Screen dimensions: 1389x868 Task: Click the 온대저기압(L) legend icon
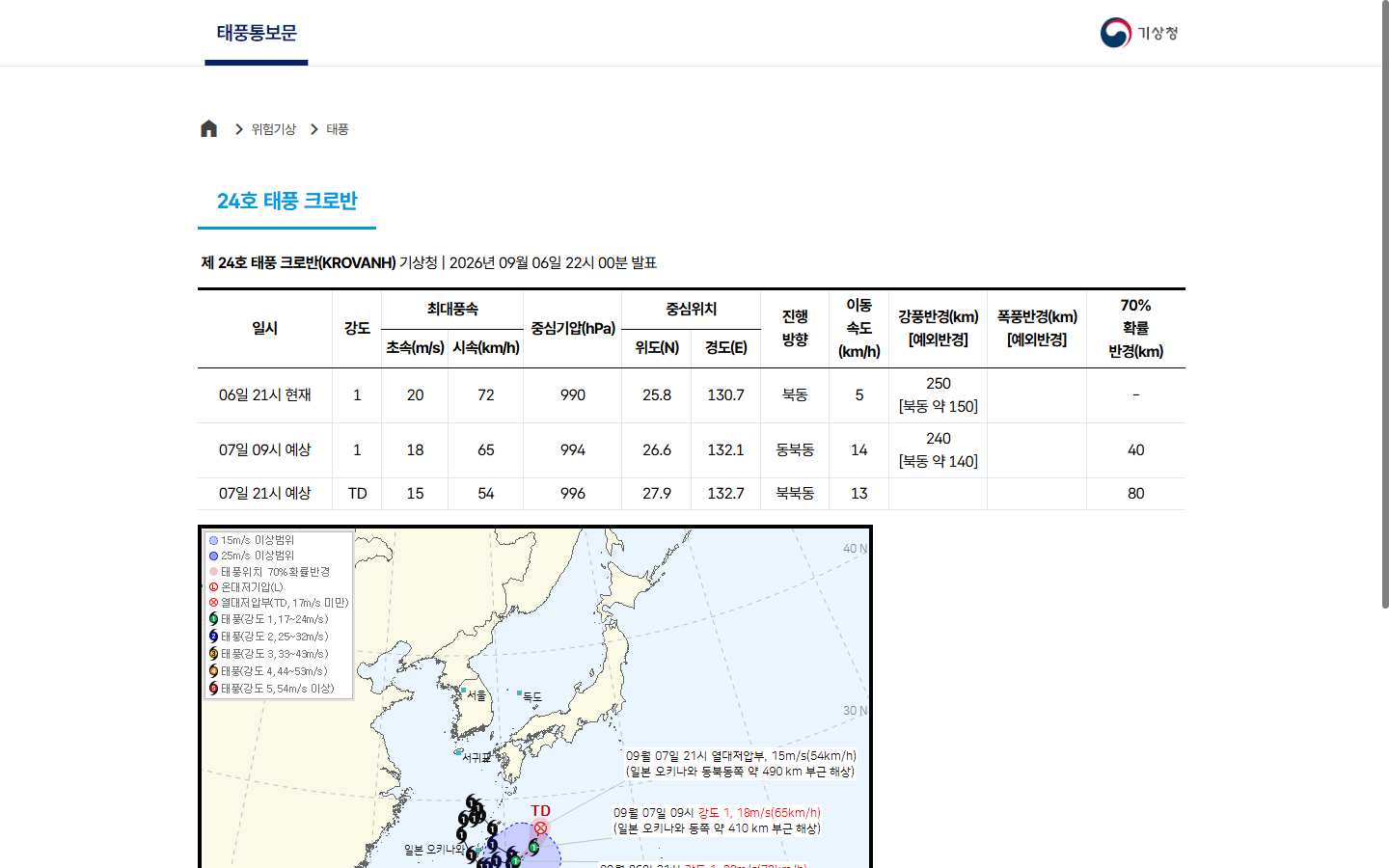214,587
